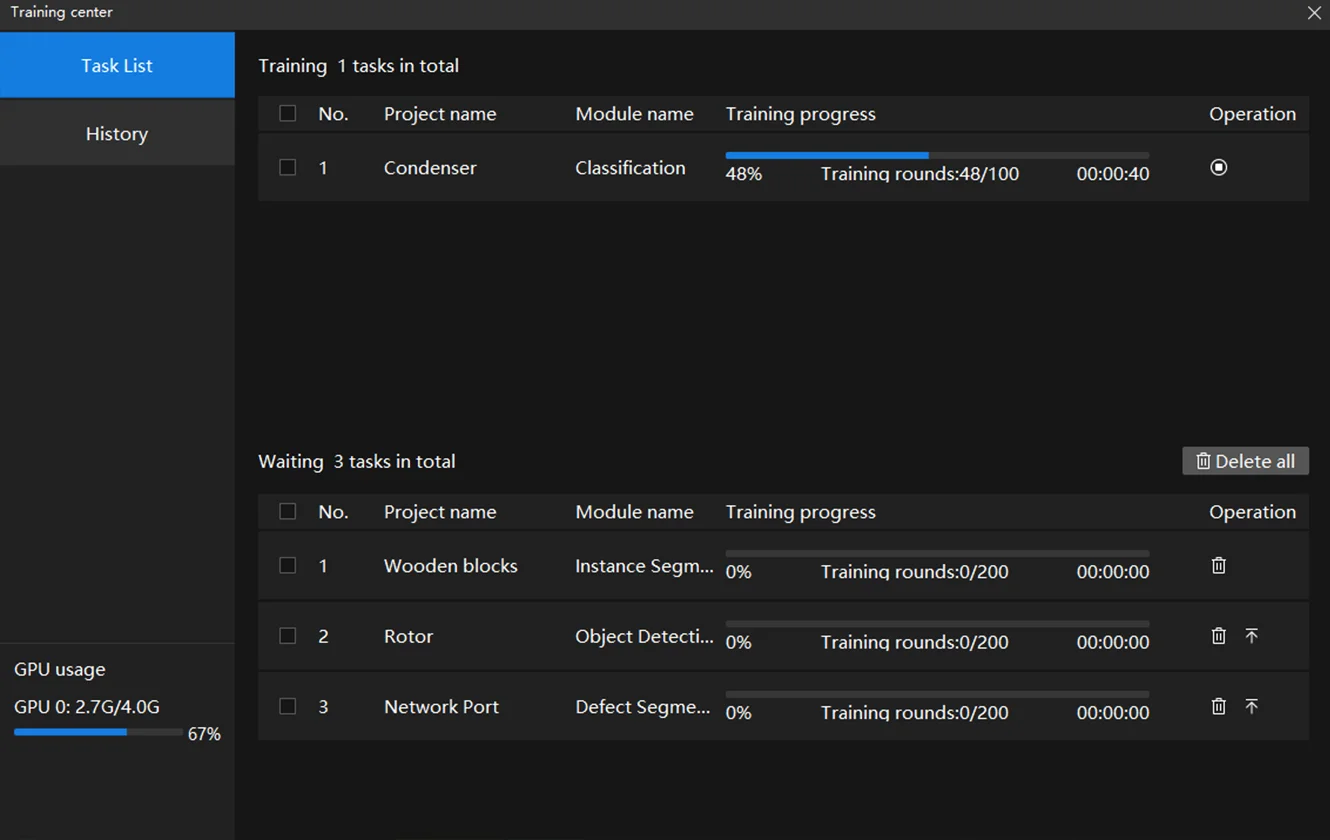Viewport: 1330px width, 840px height.
Task: Select all tasks in Training table header
Action: coord(287,113)
